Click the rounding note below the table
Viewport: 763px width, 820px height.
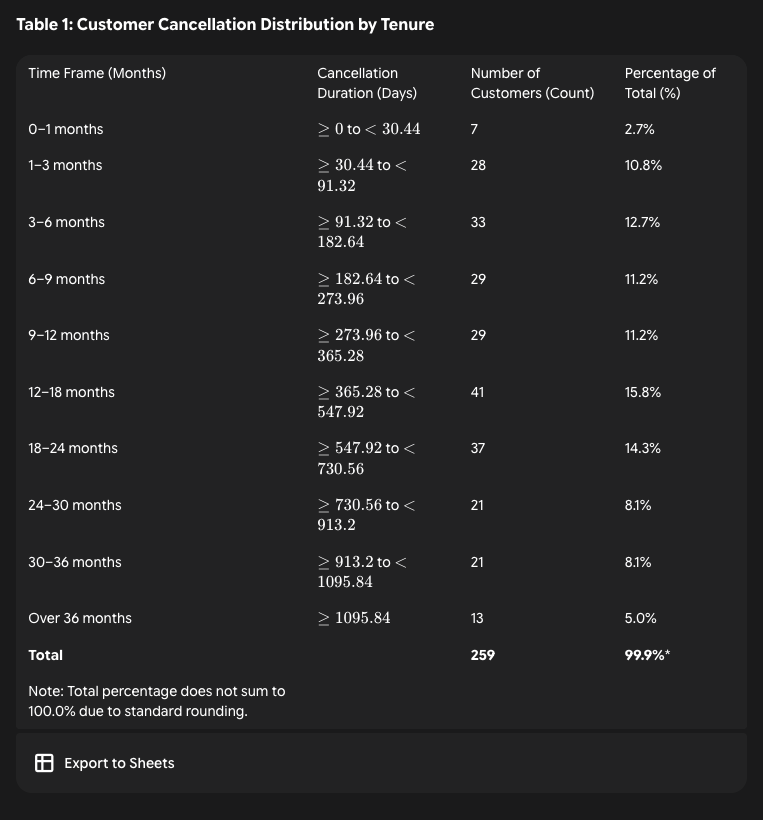157,701
